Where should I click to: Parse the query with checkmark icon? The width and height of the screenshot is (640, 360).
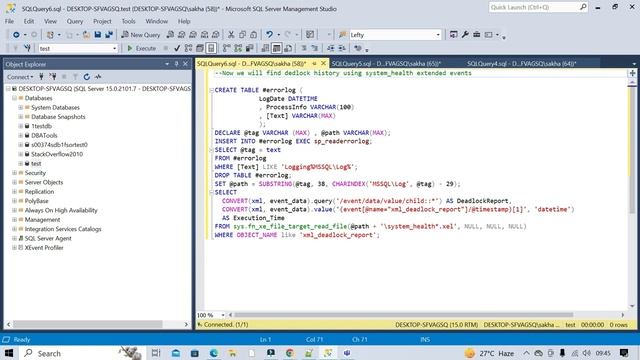[x=177, y=48]
